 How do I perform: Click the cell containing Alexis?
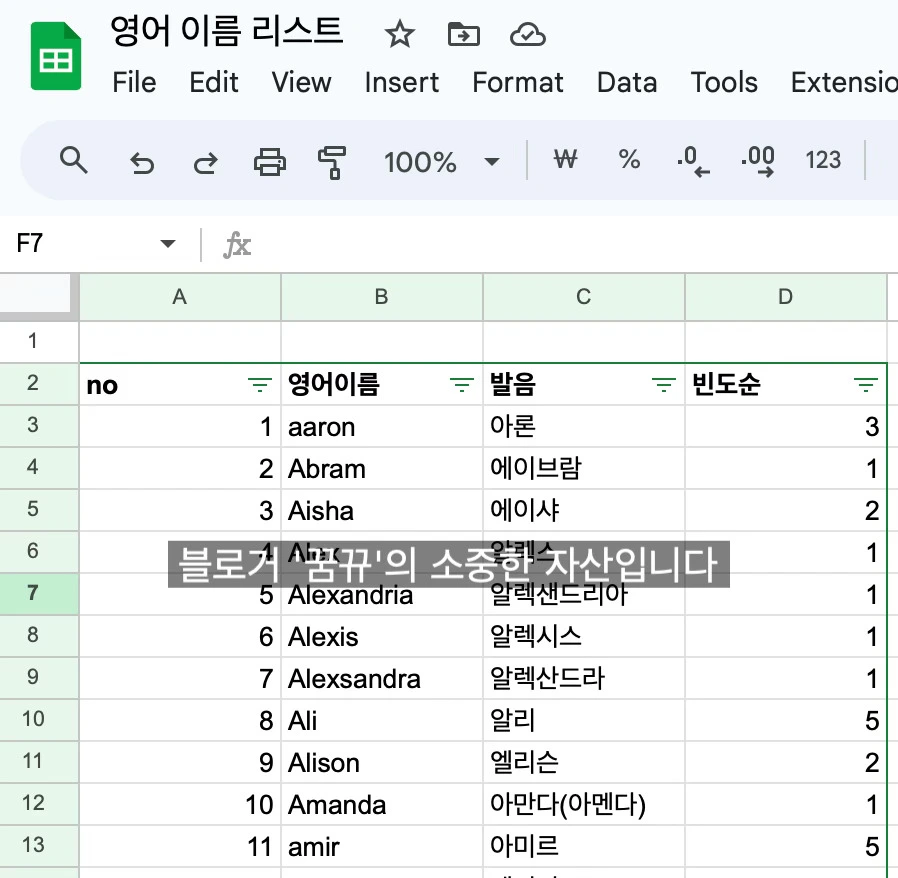tap(382, 636)
